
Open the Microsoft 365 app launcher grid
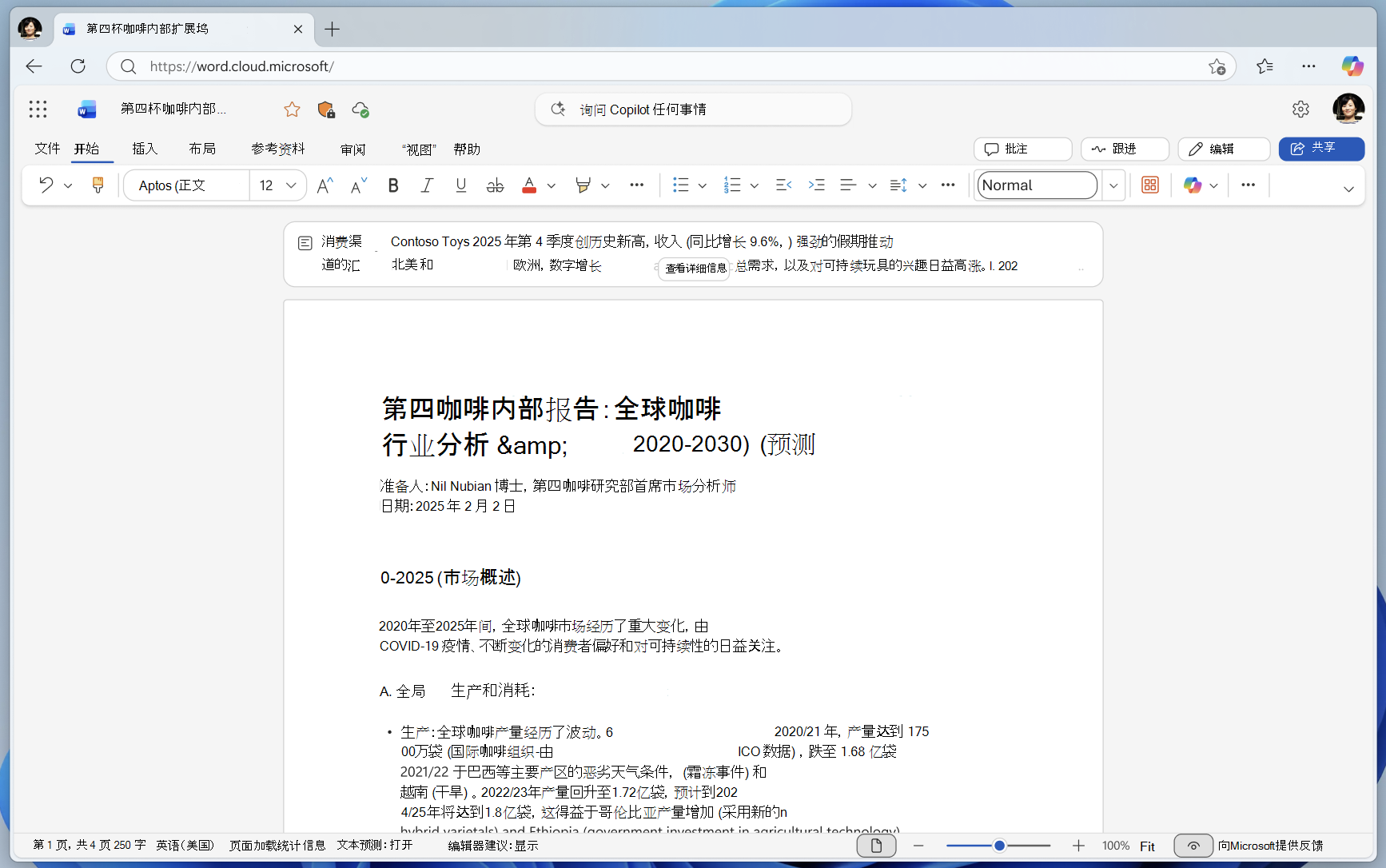38,109
